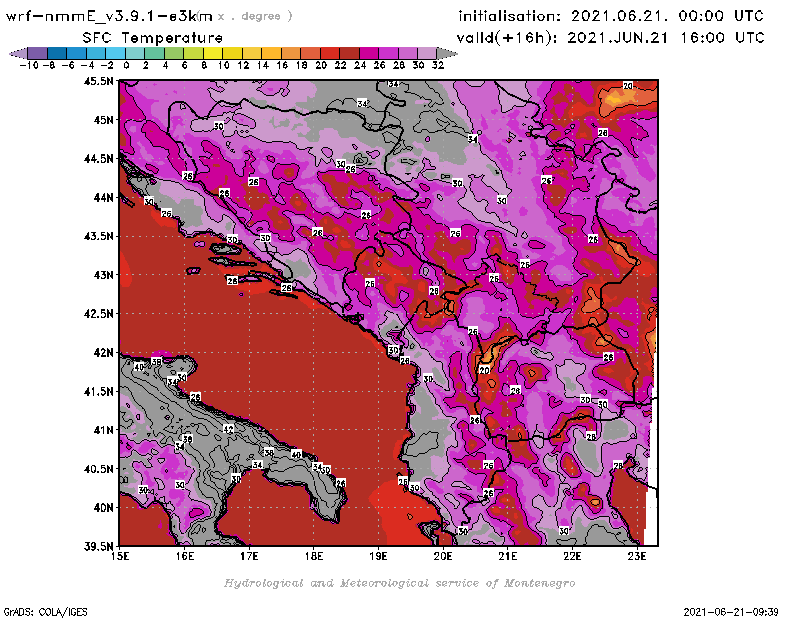This screenshot has width=800, height=618.
Task: Click the pale below -10 legend arrow
Action: pyautogui.click(x=18, y=53)
